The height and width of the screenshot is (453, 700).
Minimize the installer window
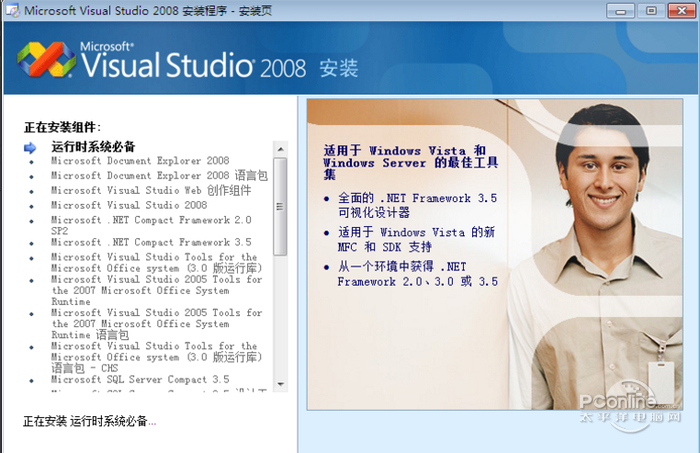point(621,10)
